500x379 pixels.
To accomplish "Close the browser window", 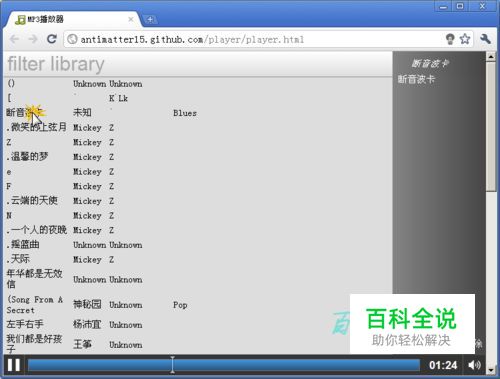I will click(x=482, y=6).
